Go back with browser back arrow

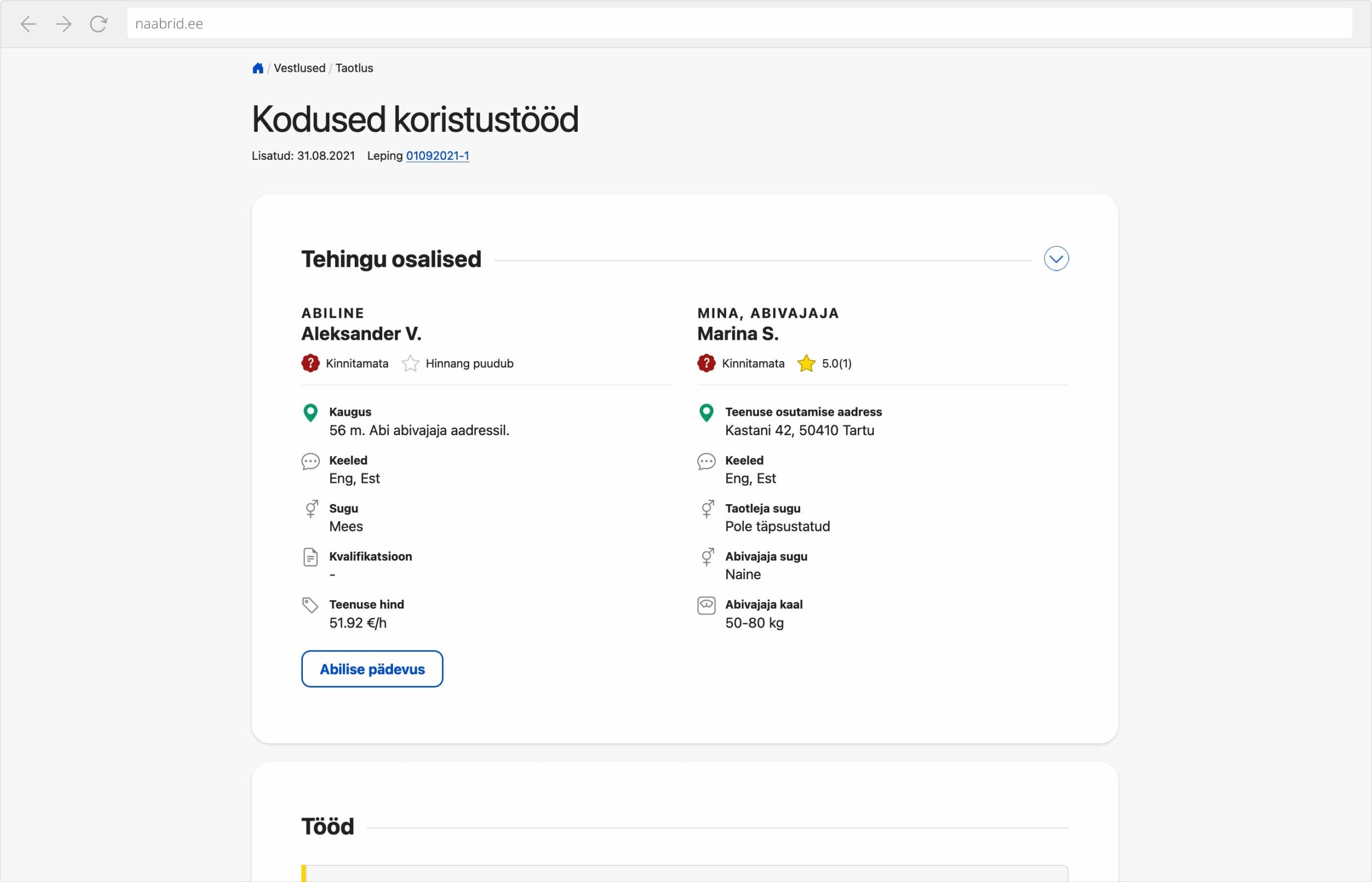28,24
